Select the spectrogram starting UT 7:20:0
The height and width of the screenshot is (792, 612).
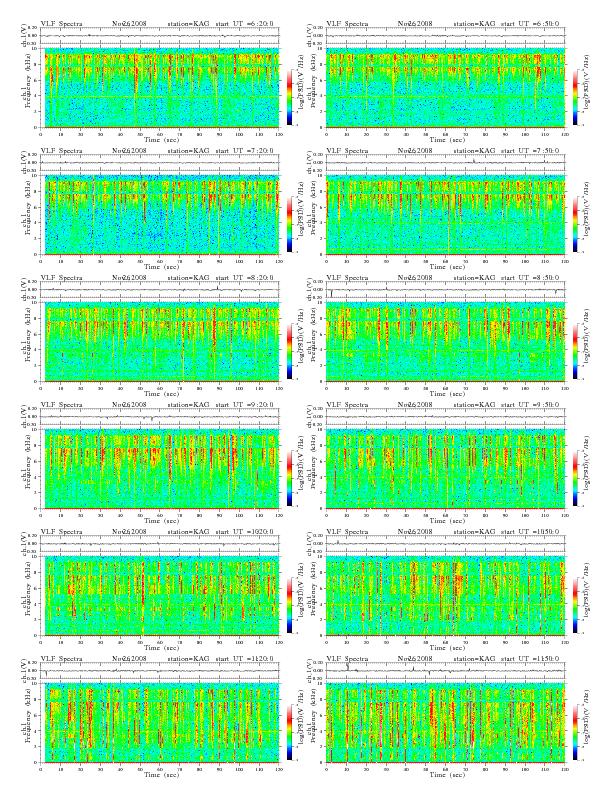pos(160,215)
